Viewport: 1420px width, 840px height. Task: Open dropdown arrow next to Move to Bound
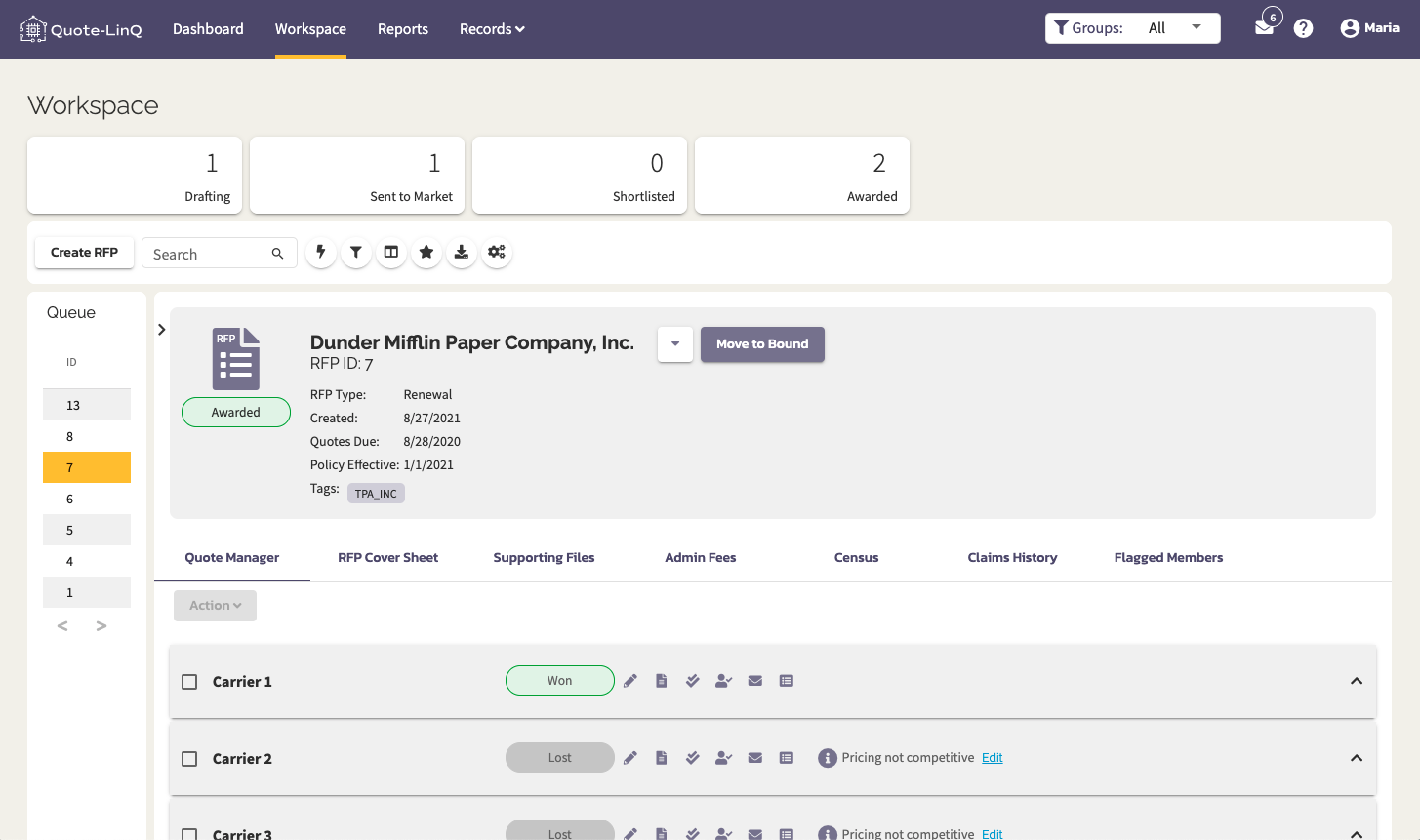click(675, 344)
